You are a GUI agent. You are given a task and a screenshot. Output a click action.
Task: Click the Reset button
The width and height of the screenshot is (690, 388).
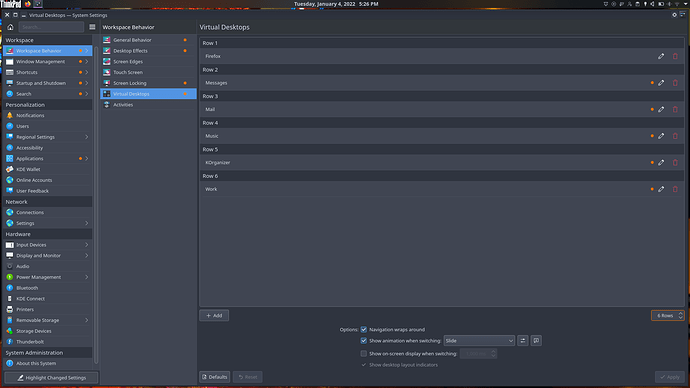[x=248, y=377]
